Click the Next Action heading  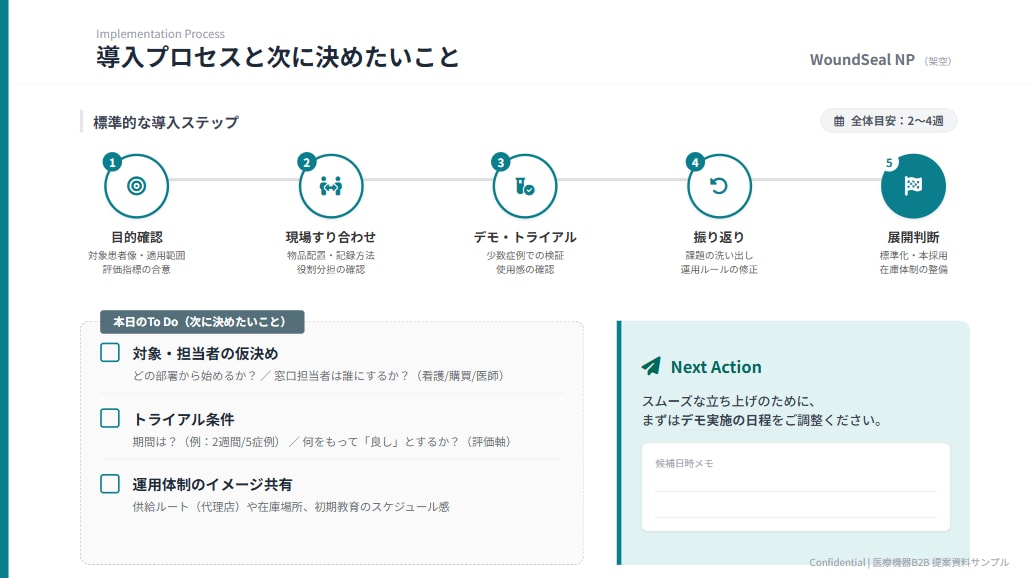(x=716, y=367)
